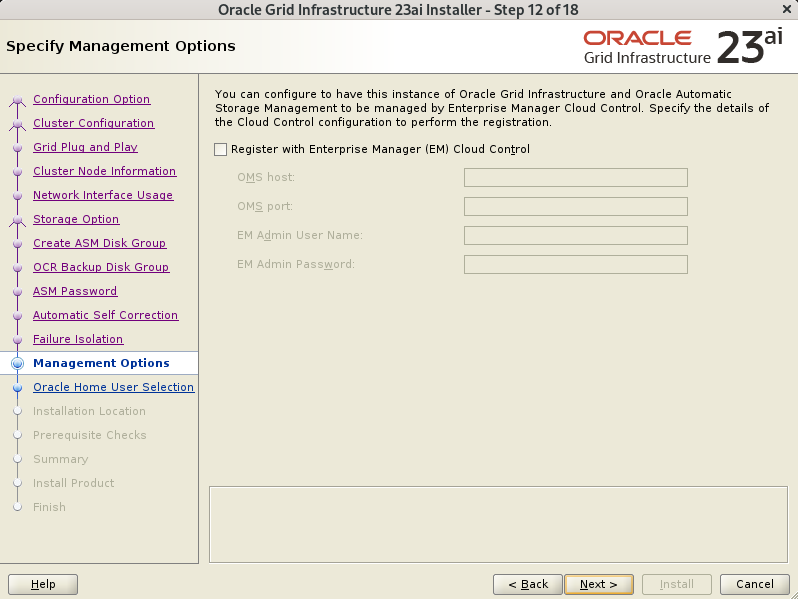The height and width of the screenshot is (599, 798).
Task: Open Cluster Node Information step
Action: click(x=104, y=171)
